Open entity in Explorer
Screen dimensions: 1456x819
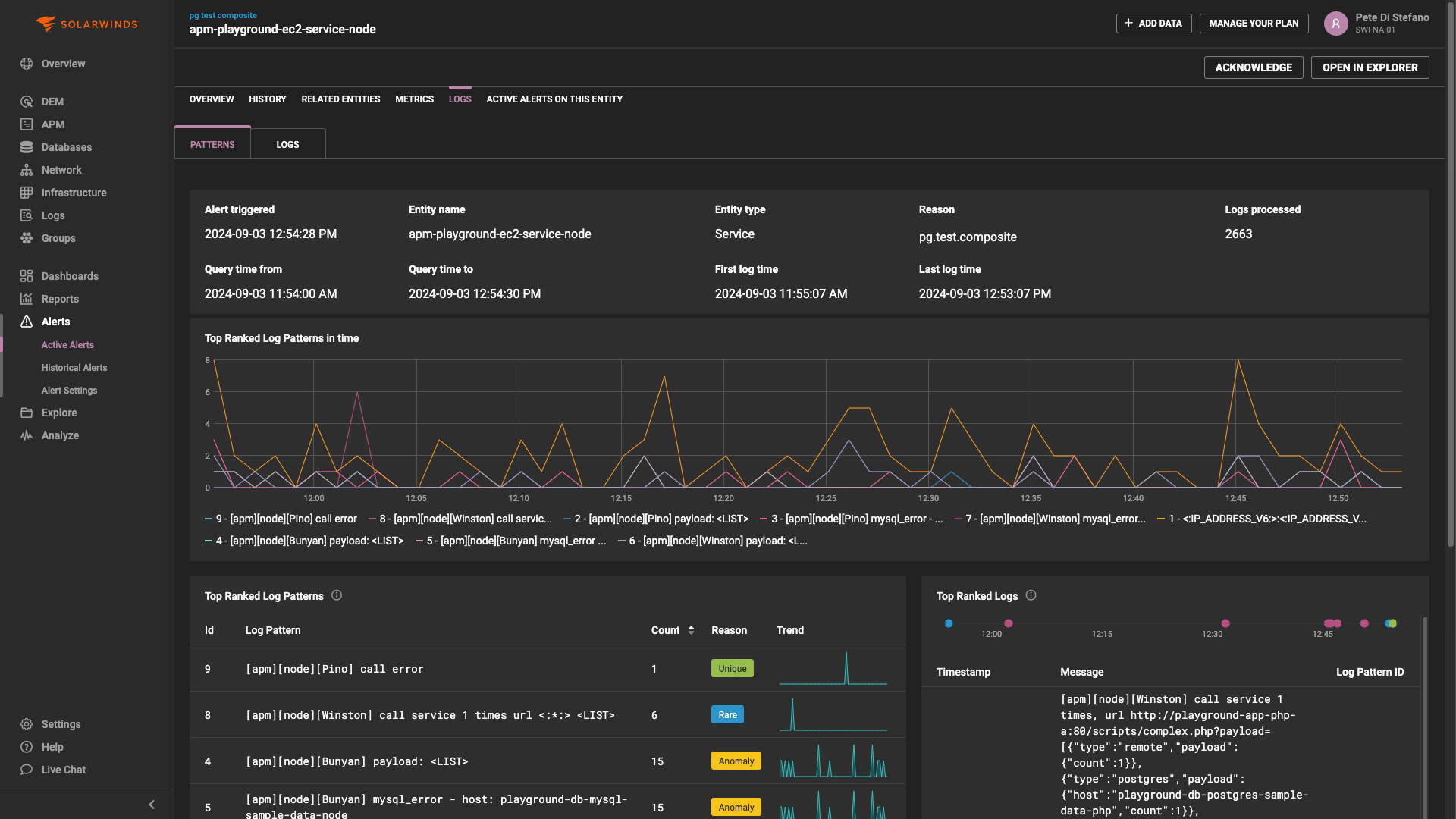coord(1370,67)
